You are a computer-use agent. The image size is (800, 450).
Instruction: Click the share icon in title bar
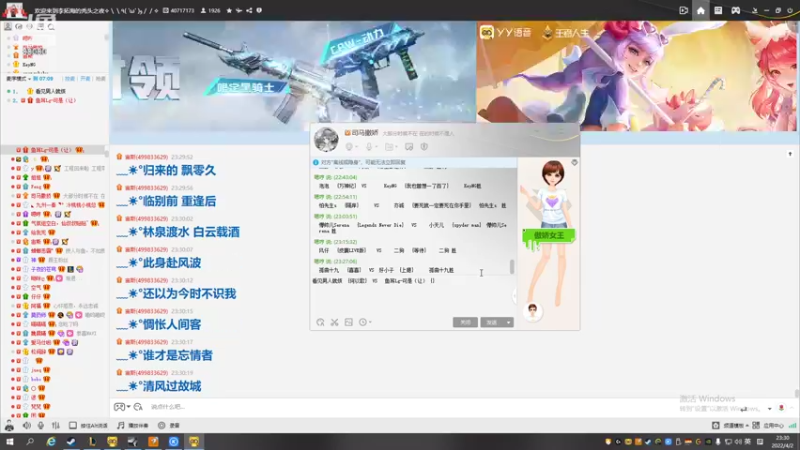pos(249,10)
